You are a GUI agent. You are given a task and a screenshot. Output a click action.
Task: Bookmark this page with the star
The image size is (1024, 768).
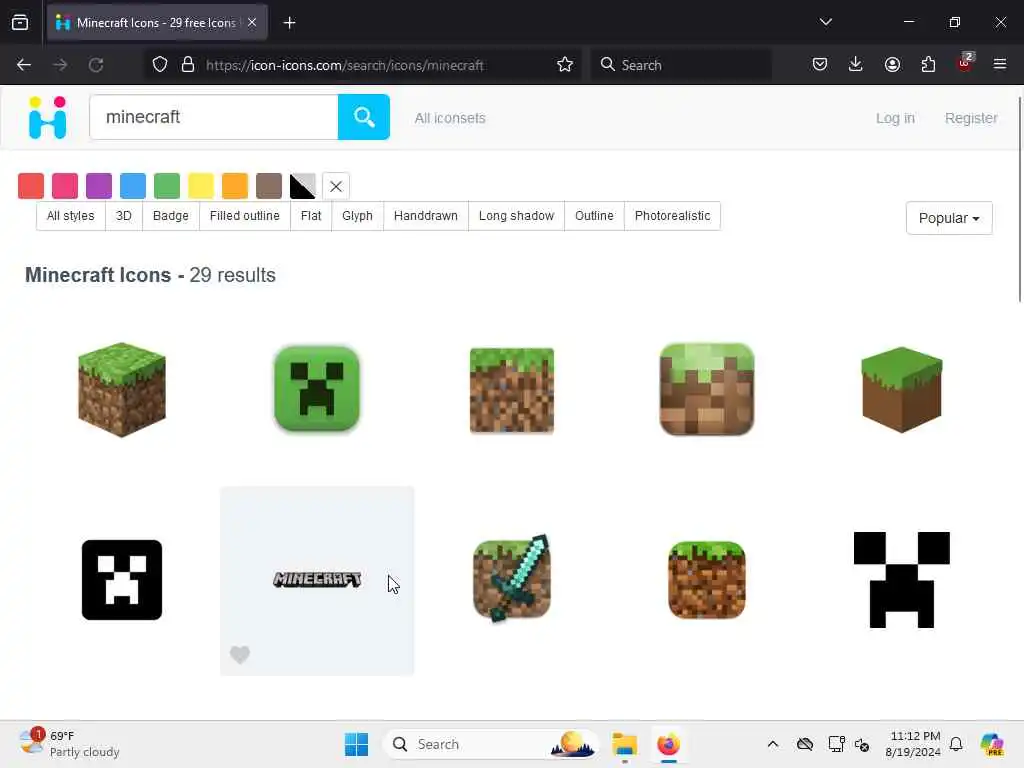coord(565,65)
